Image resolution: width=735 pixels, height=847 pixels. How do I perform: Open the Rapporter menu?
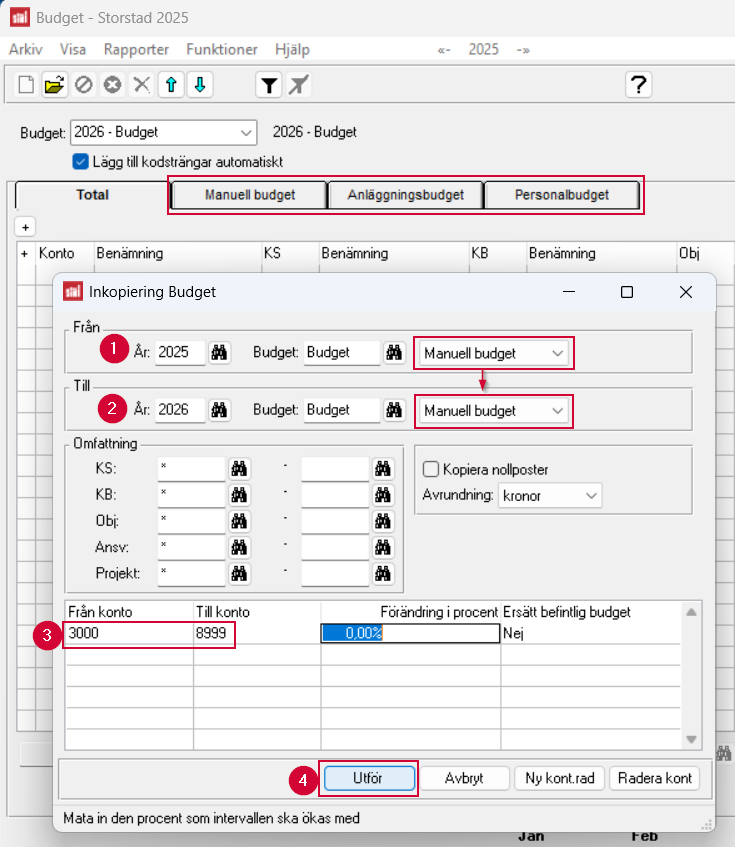[x=136, y=49]
